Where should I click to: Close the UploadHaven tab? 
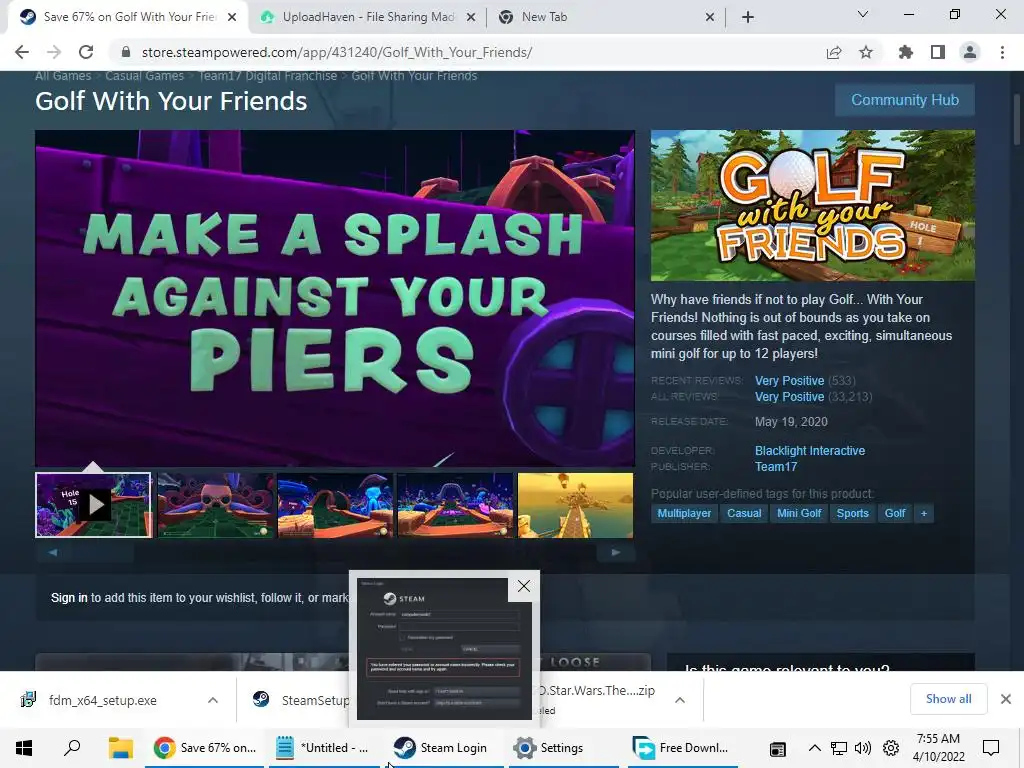point(471,18)
